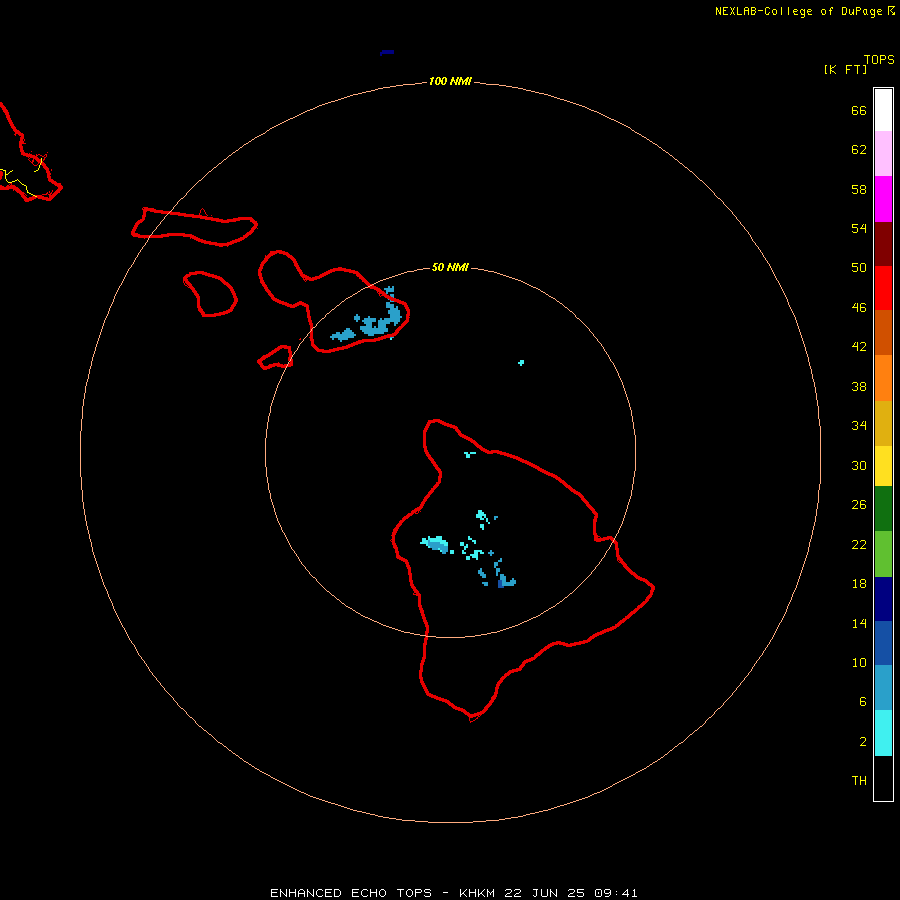The height and width of the screenshot is (900, 900).
Task: Click the dark blue echo near the top edge
Action: click(387, 53)
